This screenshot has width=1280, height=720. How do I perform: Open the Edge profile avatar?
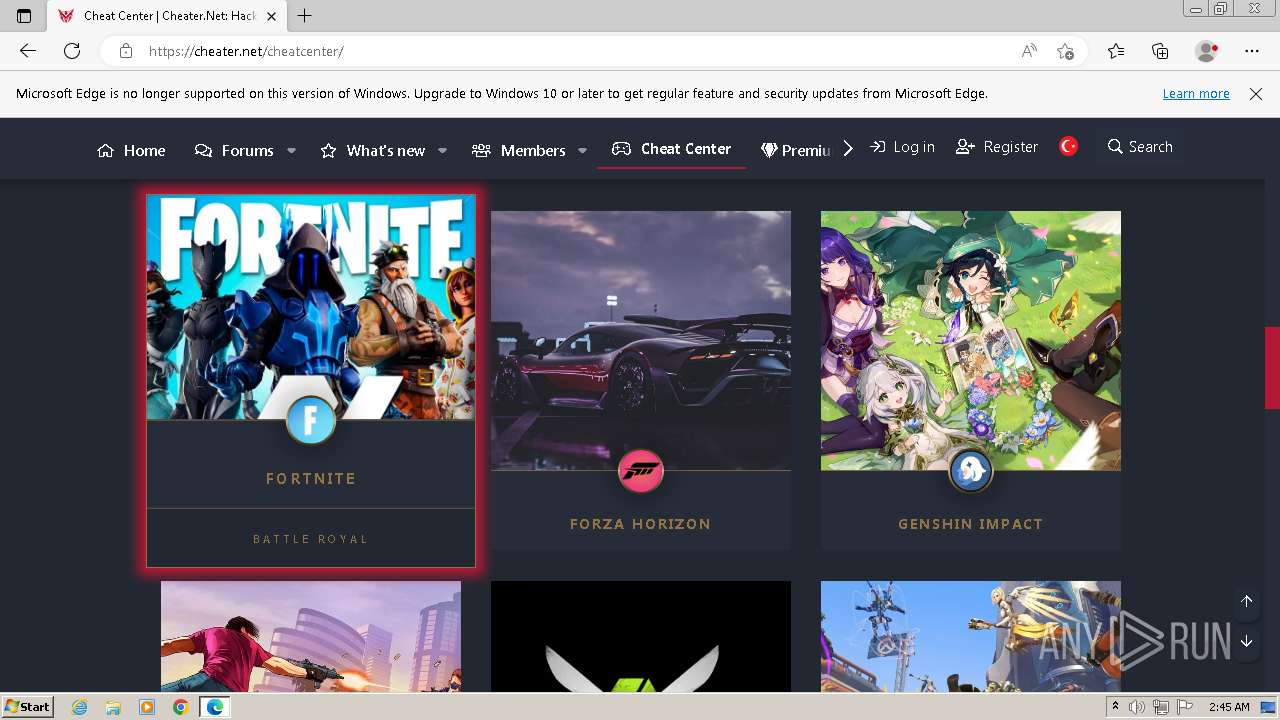click(1207, 51)
